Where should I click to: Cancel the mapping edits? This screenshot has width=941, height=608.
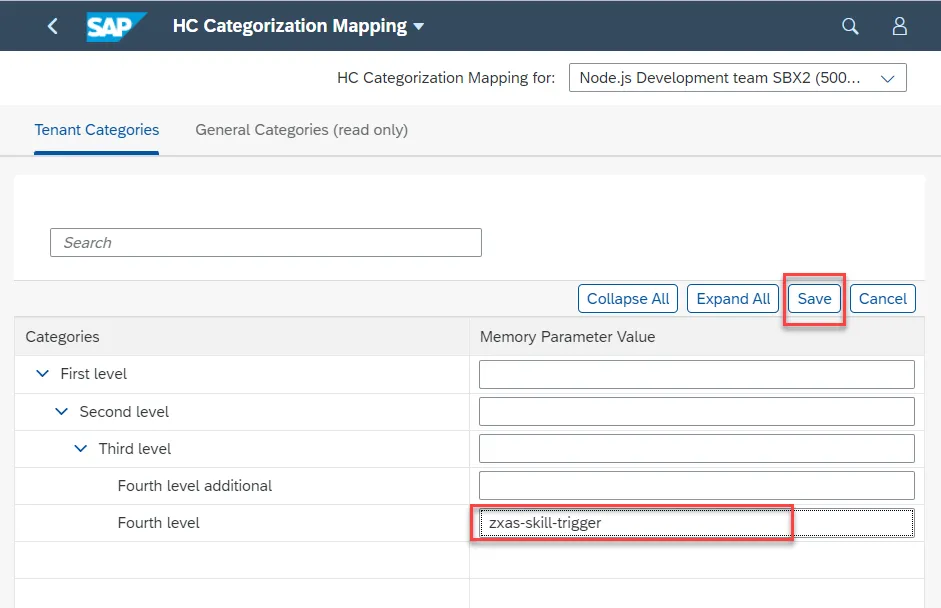[x=883, y=298]
